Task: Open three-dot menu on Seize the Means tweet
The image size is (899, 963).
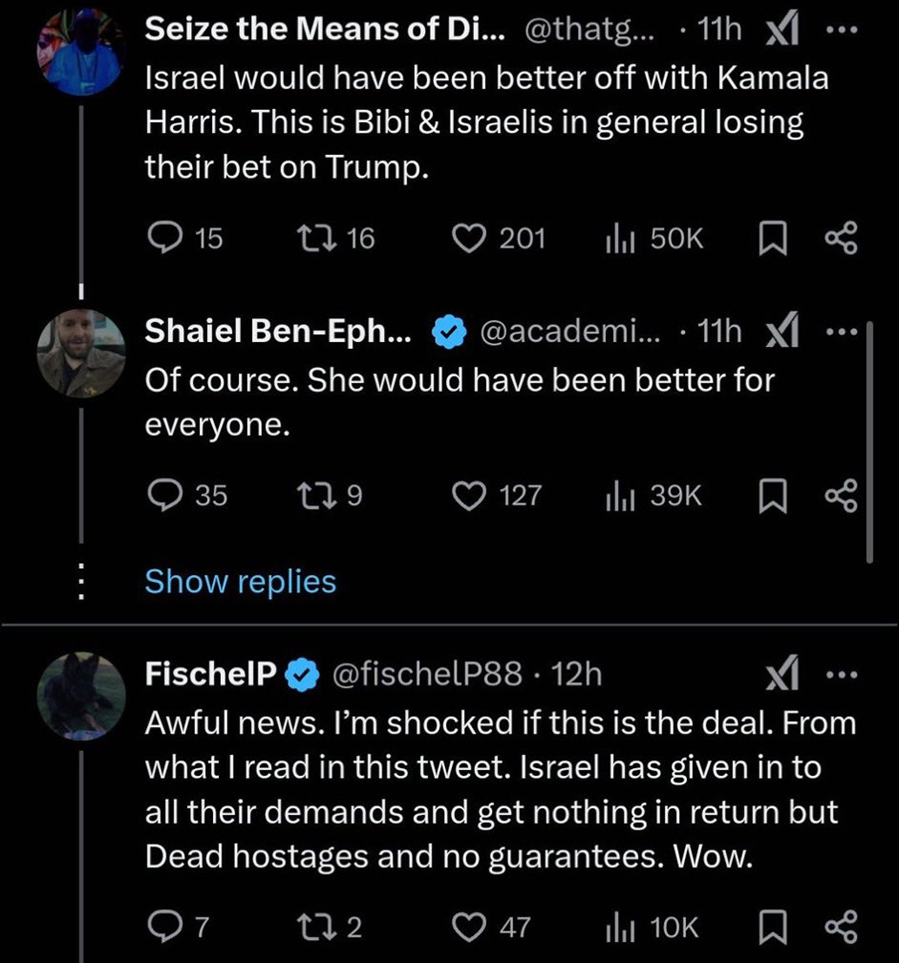Action: [839, 30]
